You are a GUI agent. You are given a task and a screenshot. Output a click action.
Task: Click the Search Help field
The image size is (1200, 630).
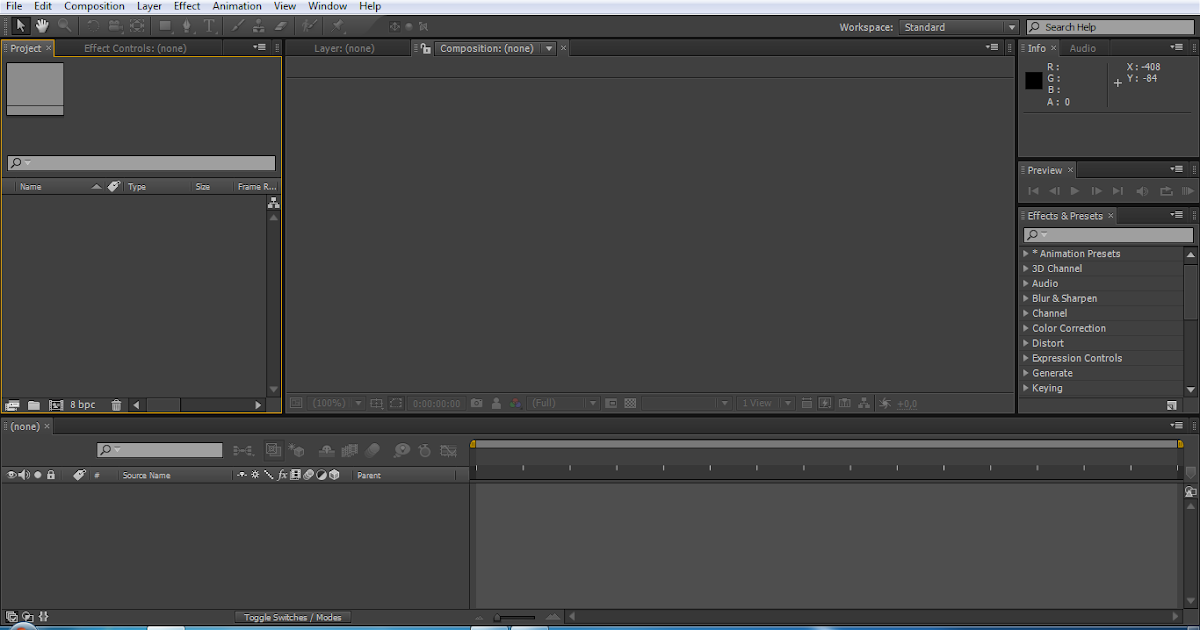[x=1110, y=27]
